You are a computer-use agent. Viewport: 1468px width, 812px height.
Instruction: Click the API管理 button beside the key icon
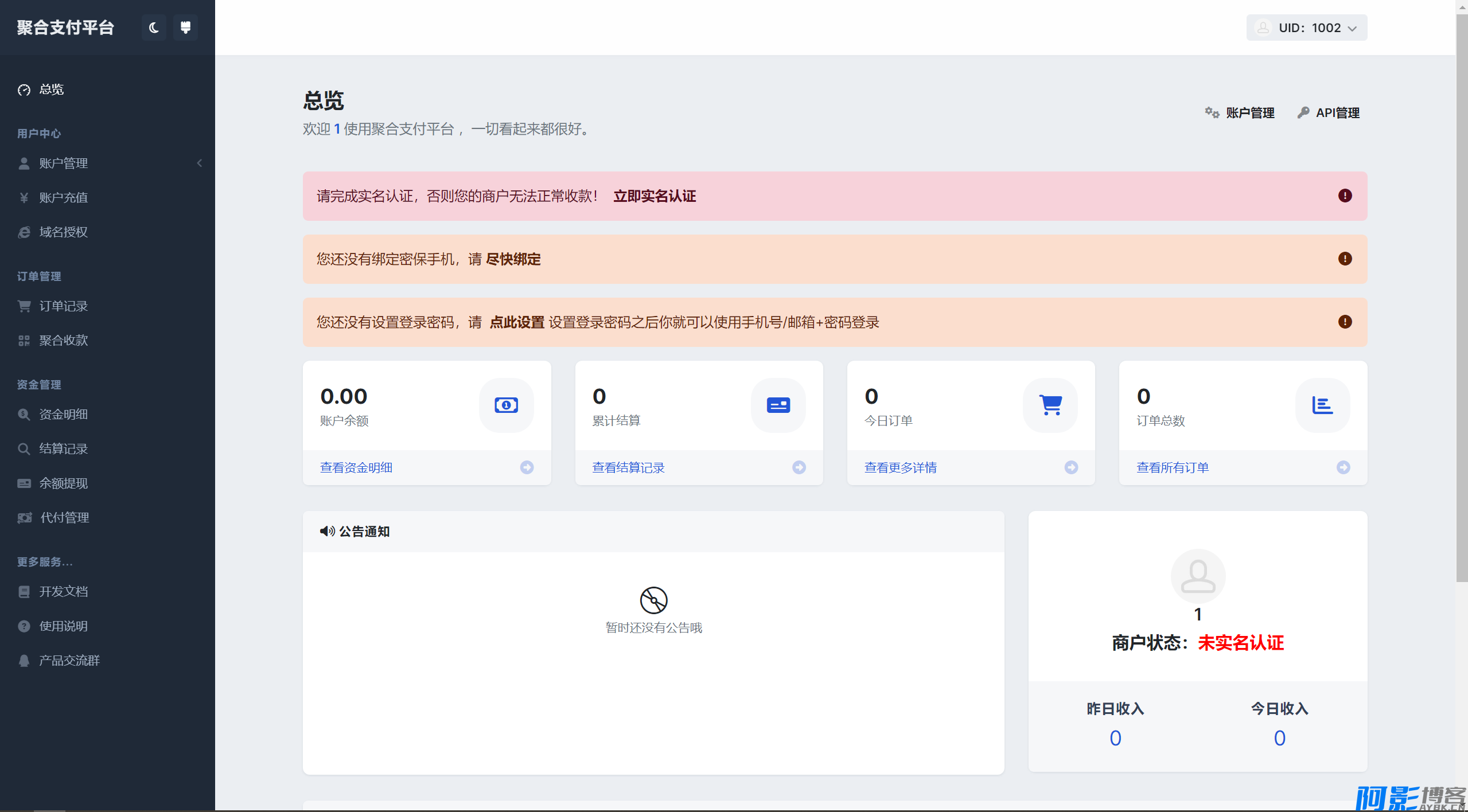click(x=1328, y=113)
